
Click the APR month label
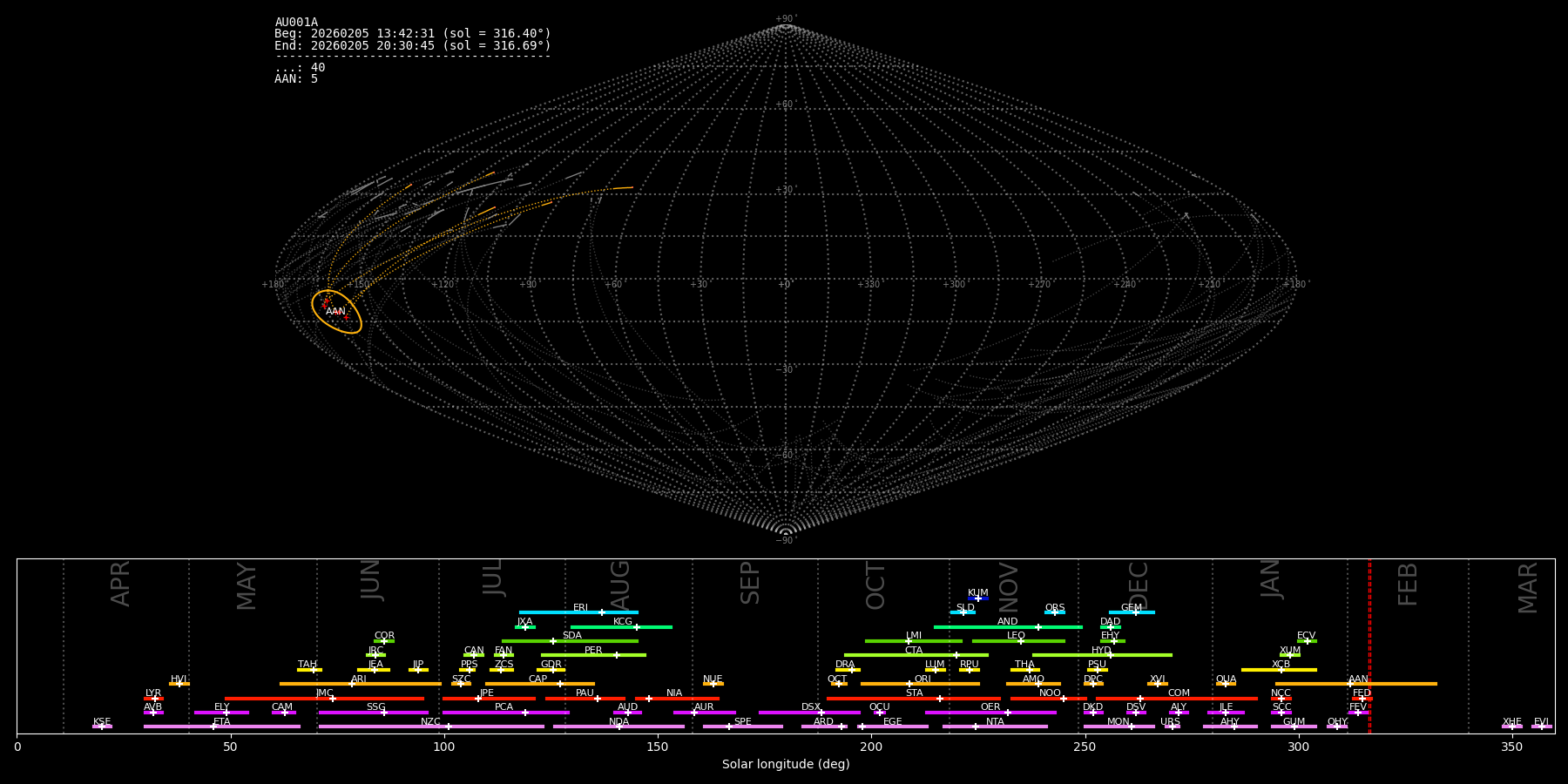120,584
